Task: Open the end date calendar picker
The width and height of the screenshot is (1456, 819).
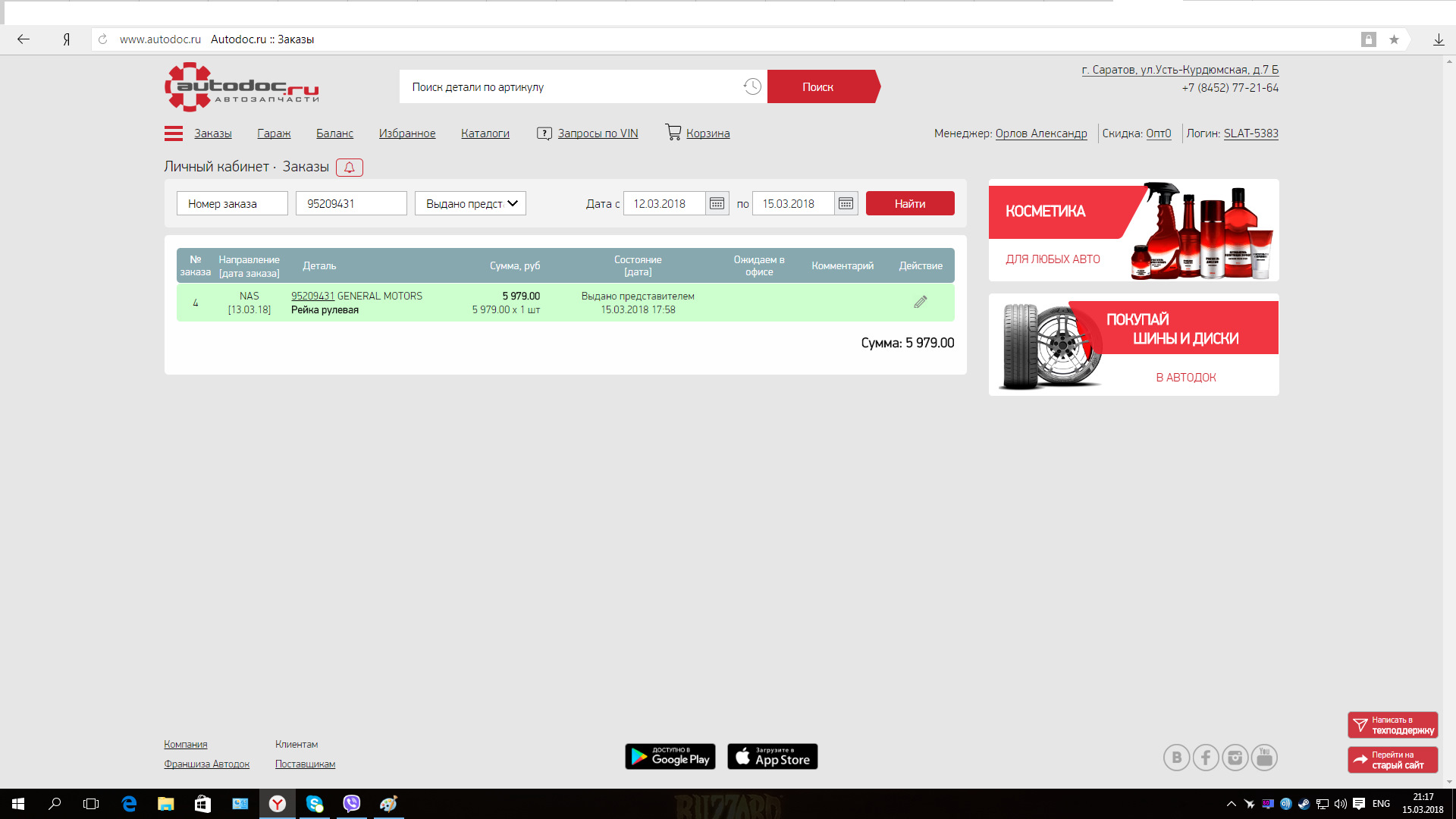Action: [x=846, y=203]
